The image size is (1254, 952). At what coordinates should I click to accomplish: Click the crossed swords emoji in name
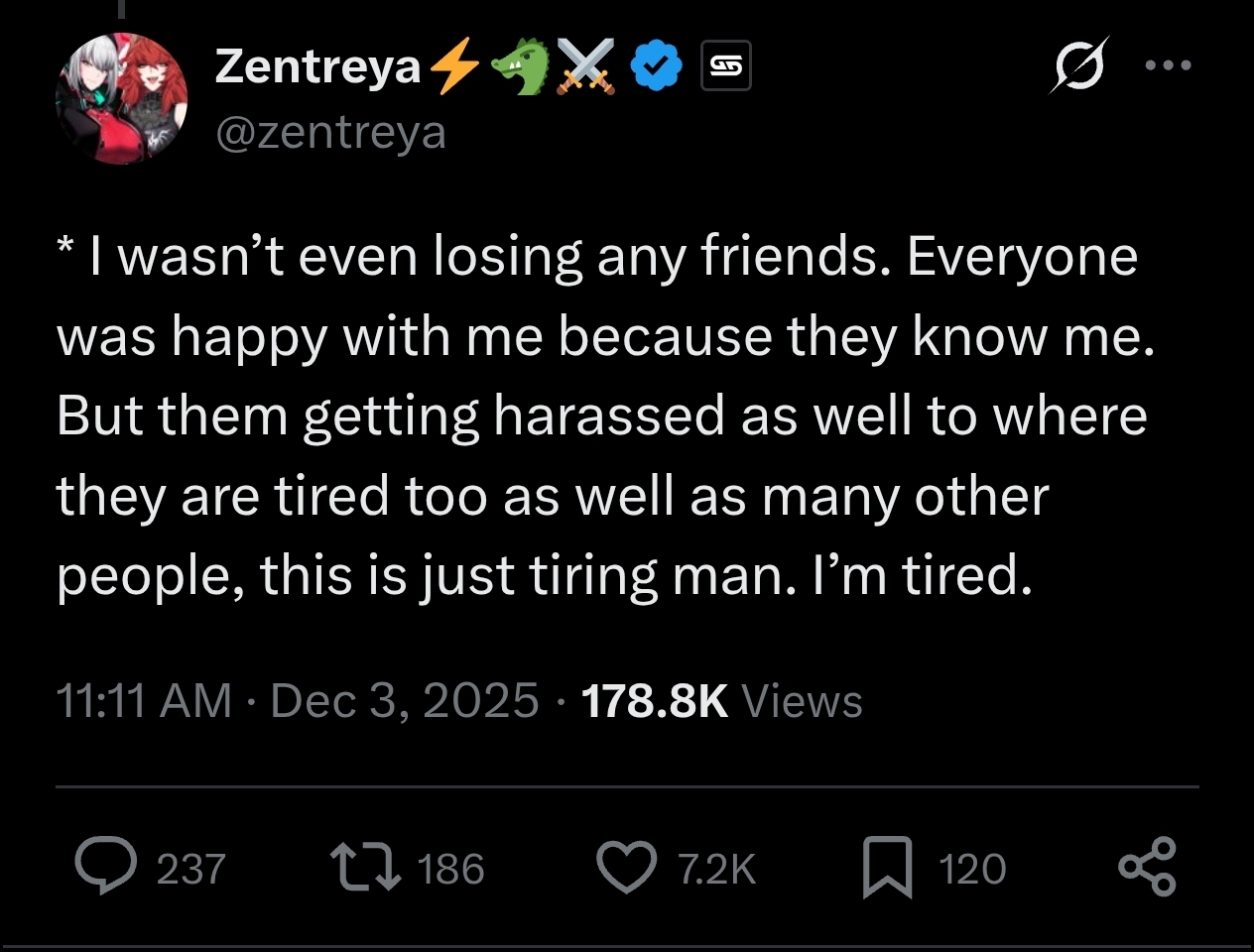tap(585, 66)
